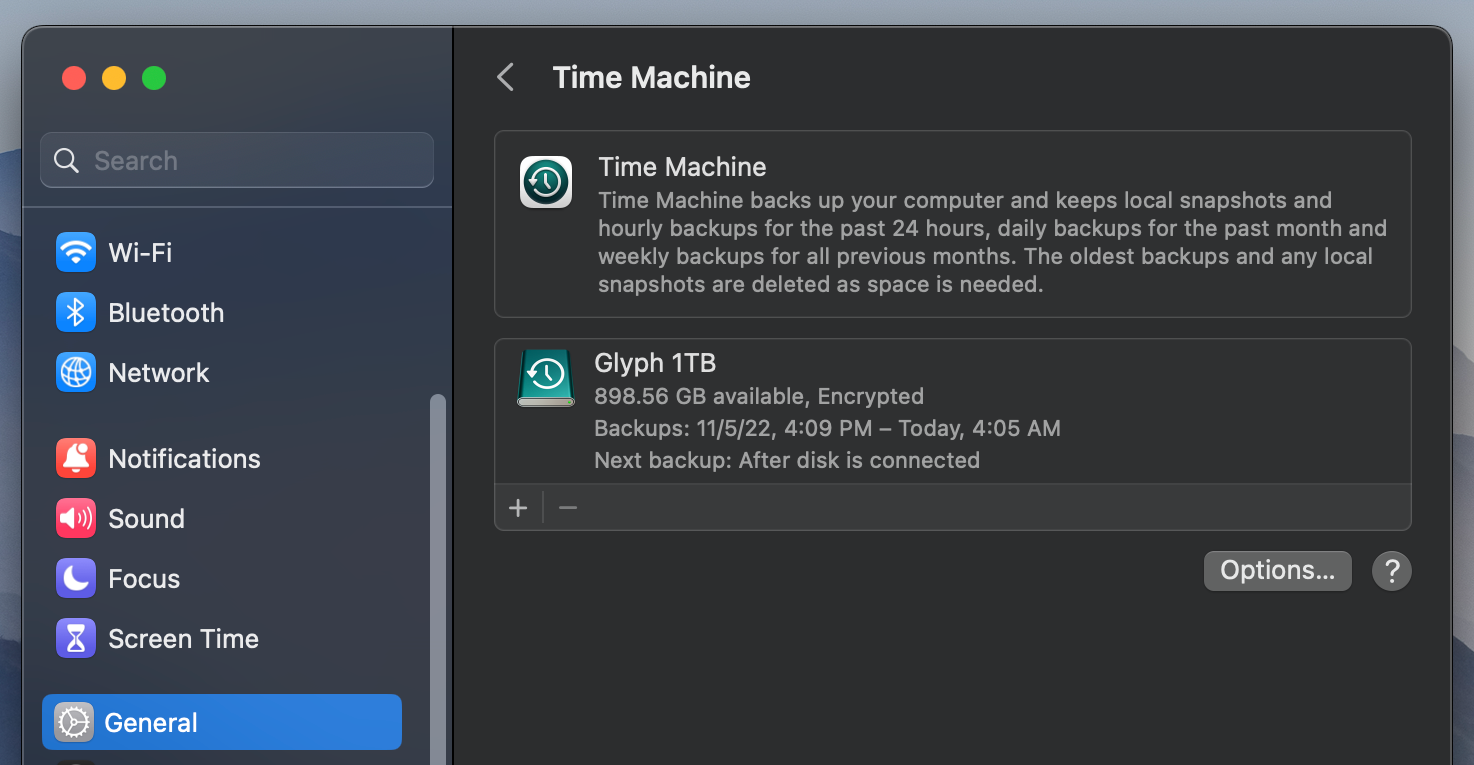Open the Network globe icon
This screenshot has height=765, width=1474.
point(76,373)
